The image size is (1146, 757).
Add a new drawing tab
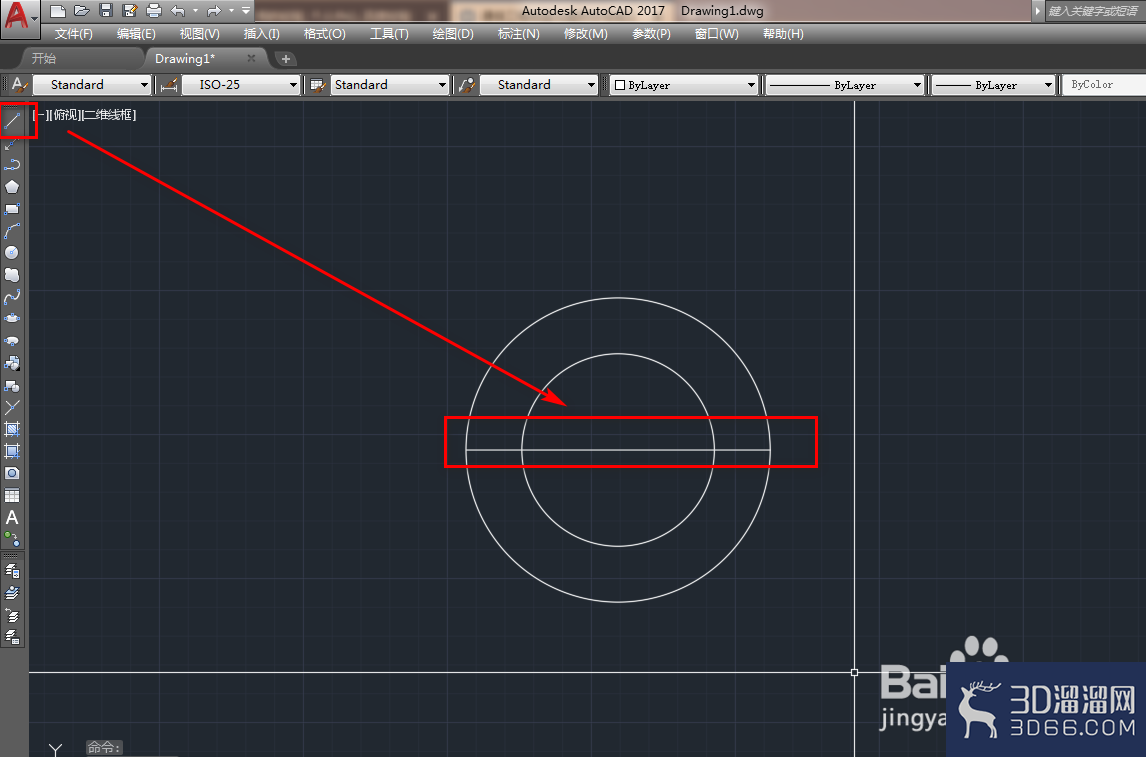click(286, 58)
